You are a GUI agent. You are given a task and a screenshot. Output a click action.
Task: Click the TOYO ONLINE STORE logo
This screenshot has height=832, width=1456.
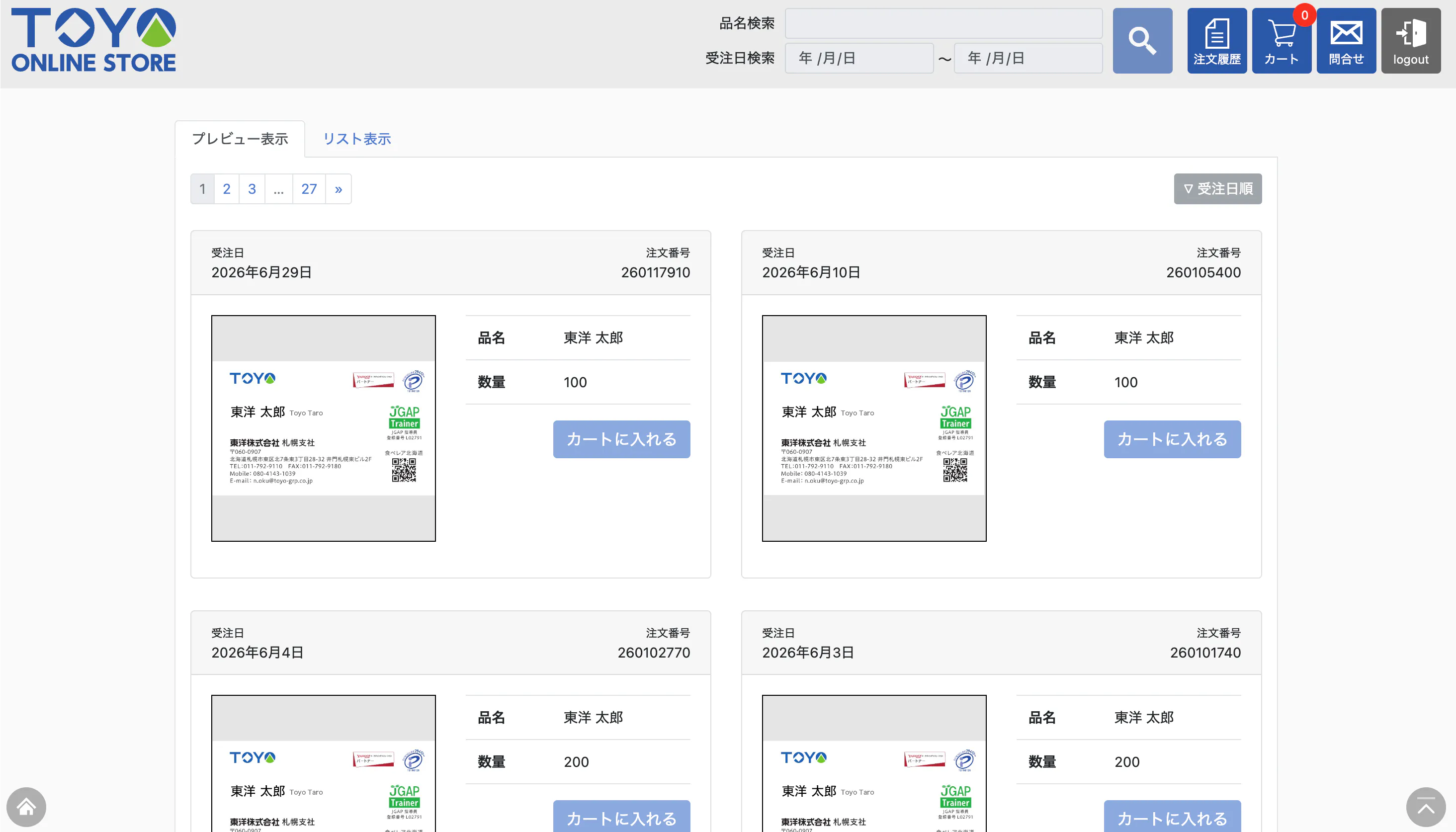pos(94,40)
